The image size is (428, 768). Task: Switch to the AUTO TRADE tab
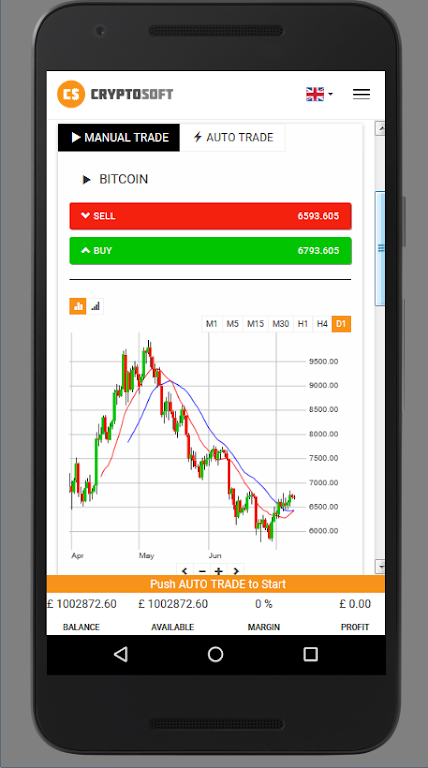tap(233, 138)
